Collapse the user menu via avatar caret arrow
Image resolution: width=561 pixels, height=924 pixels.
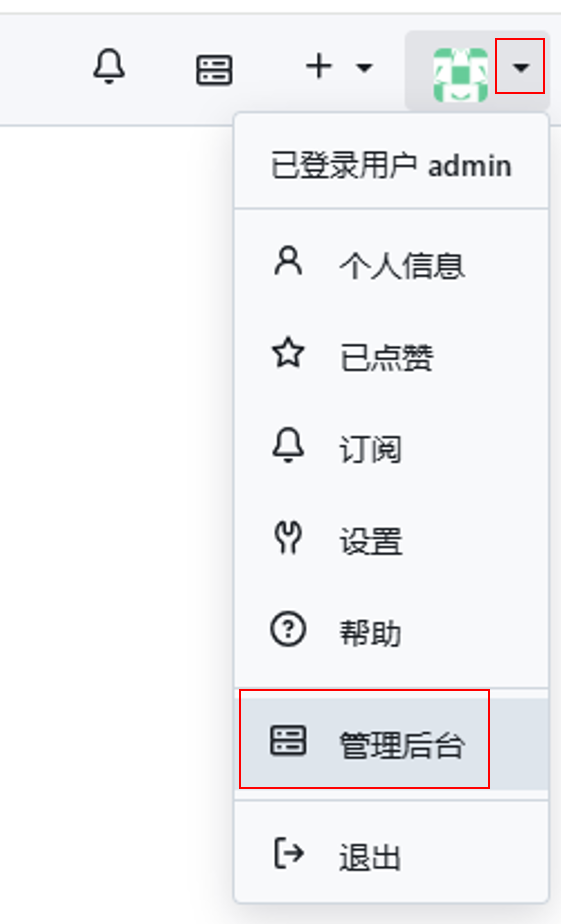point(520,68)
